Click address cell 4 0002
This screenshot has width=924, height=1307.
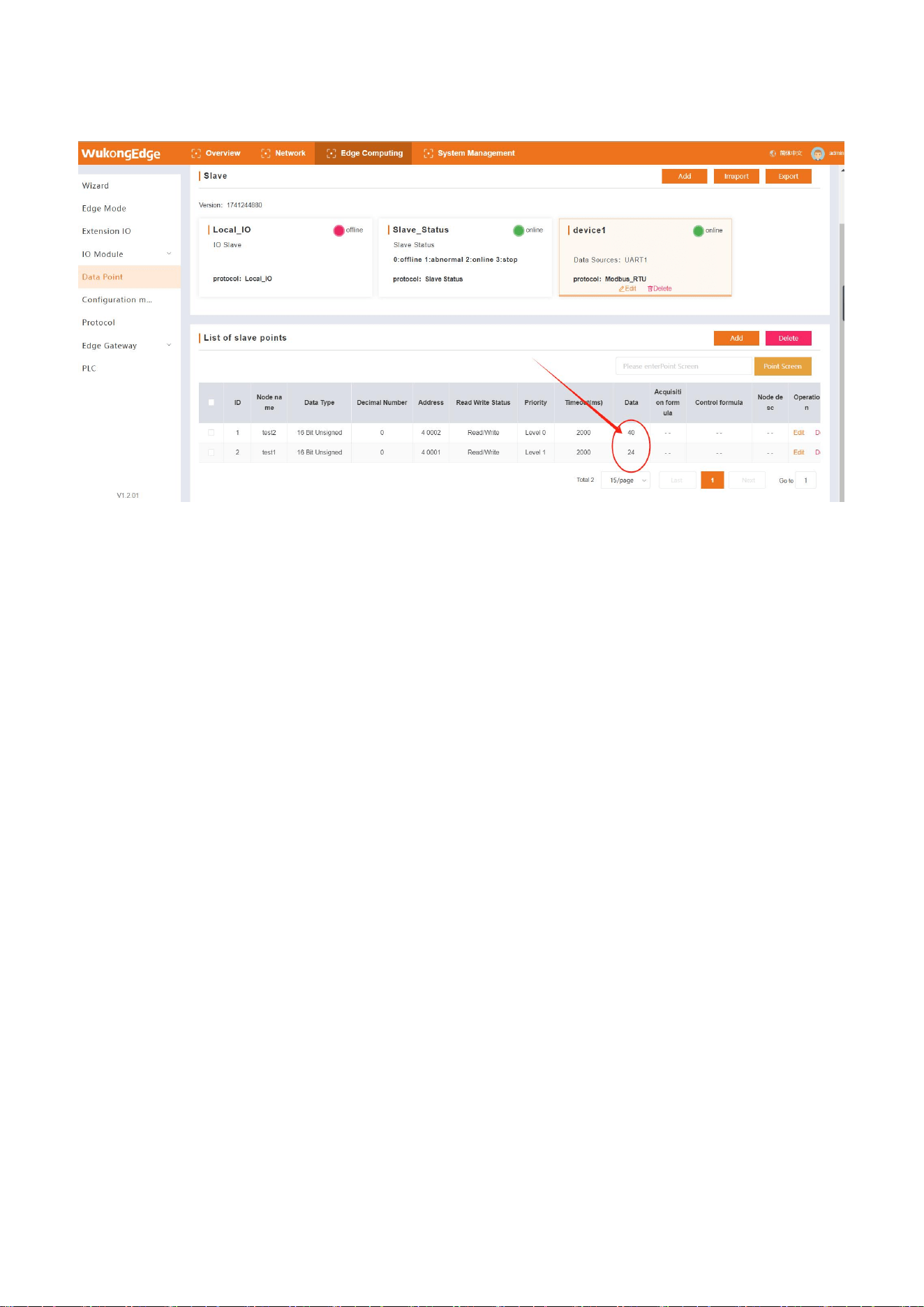[431, 433]
